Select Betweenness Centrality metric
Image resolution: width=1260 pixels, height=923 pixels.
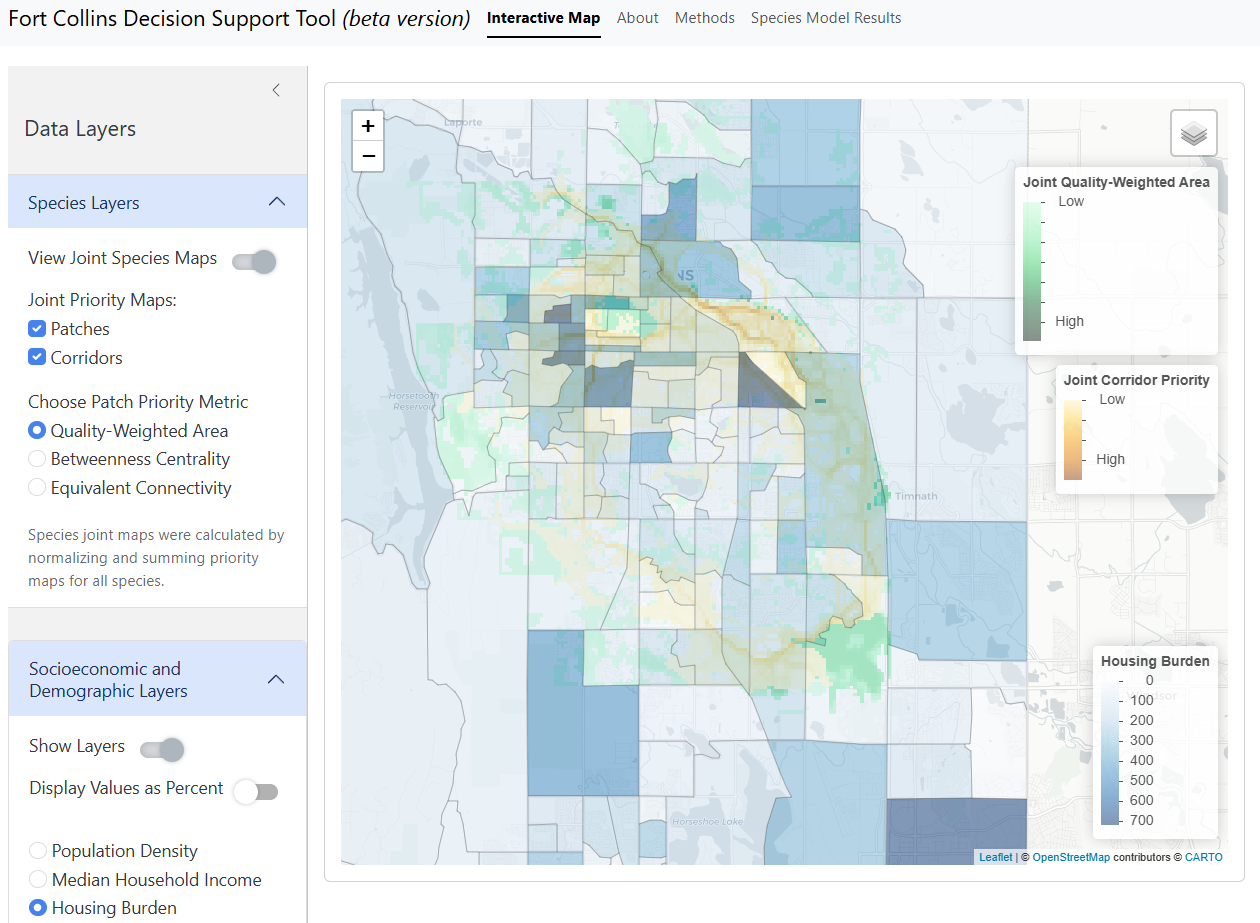37,459
